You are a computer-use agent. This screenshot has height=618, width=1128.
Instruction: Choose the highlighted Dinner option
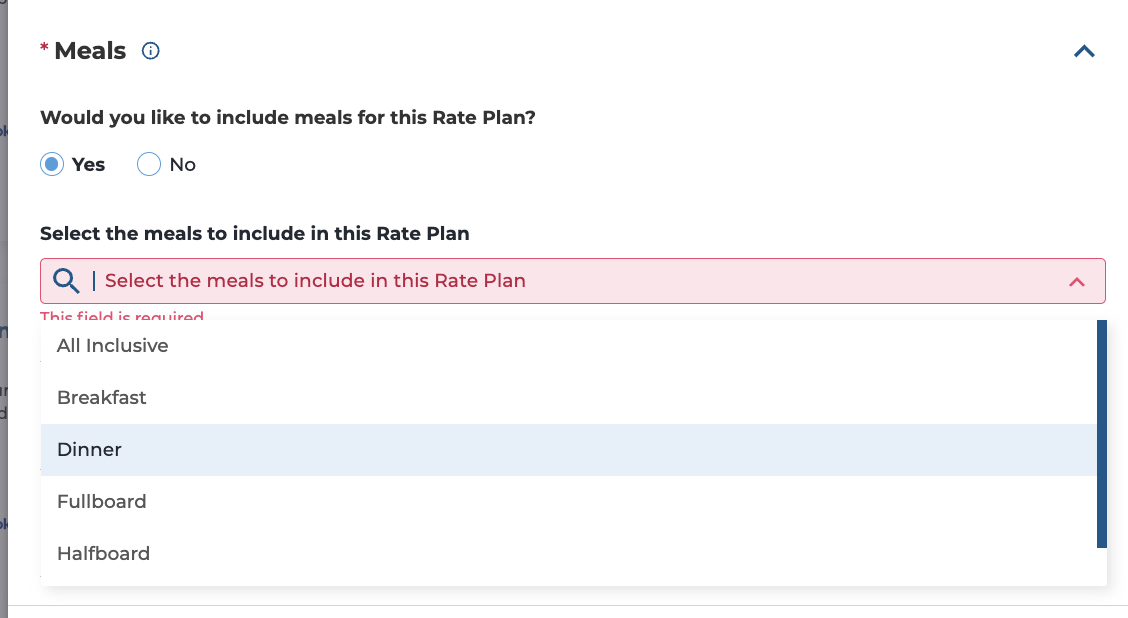568,450
